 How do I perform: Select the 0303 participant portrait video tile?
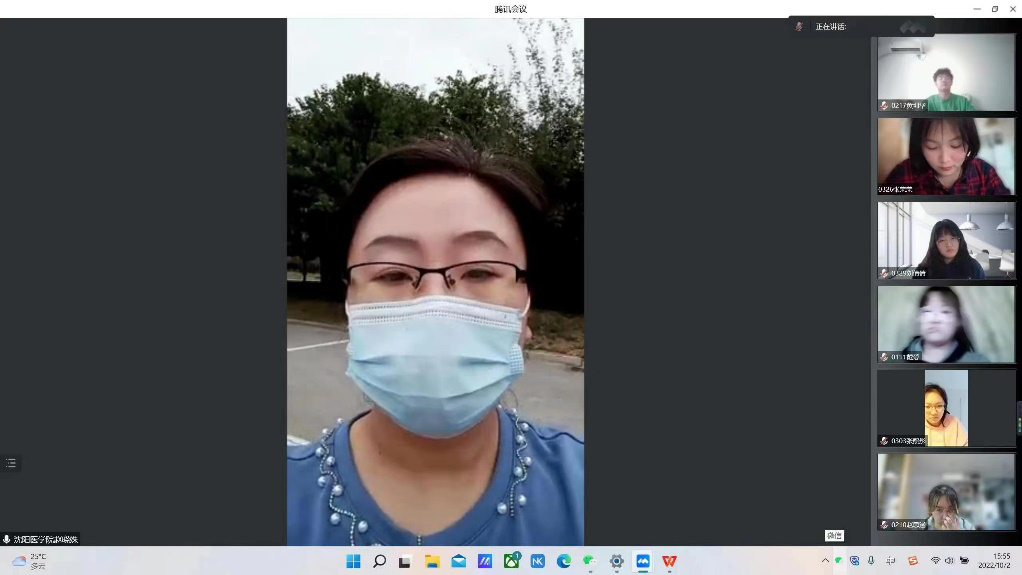(x=945, y=408)
